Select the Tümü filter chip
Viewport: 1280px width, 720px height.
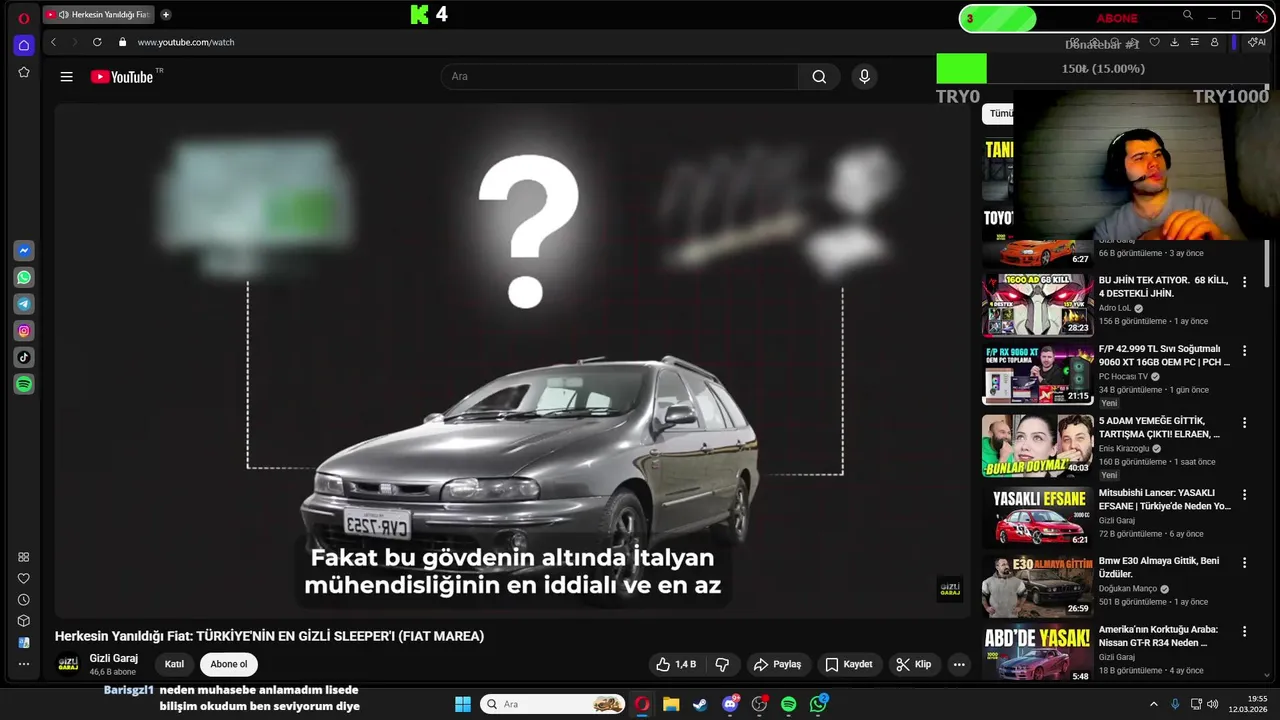[x=998, y=114]
